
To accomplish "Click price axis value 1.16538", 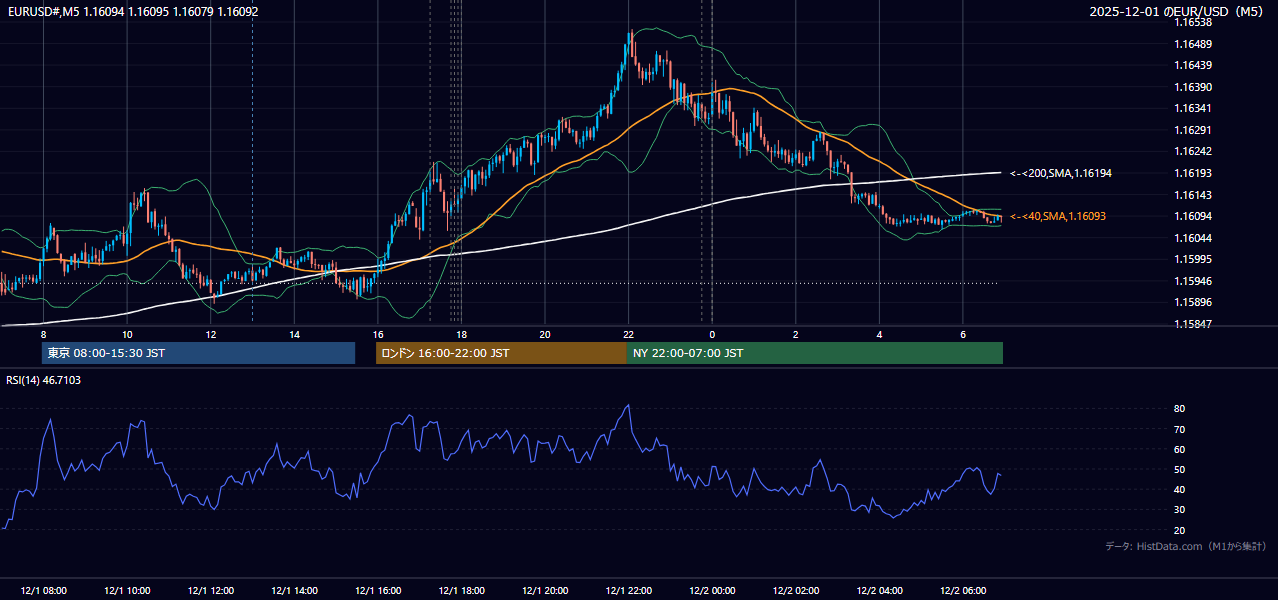I will coord(1193,22).
